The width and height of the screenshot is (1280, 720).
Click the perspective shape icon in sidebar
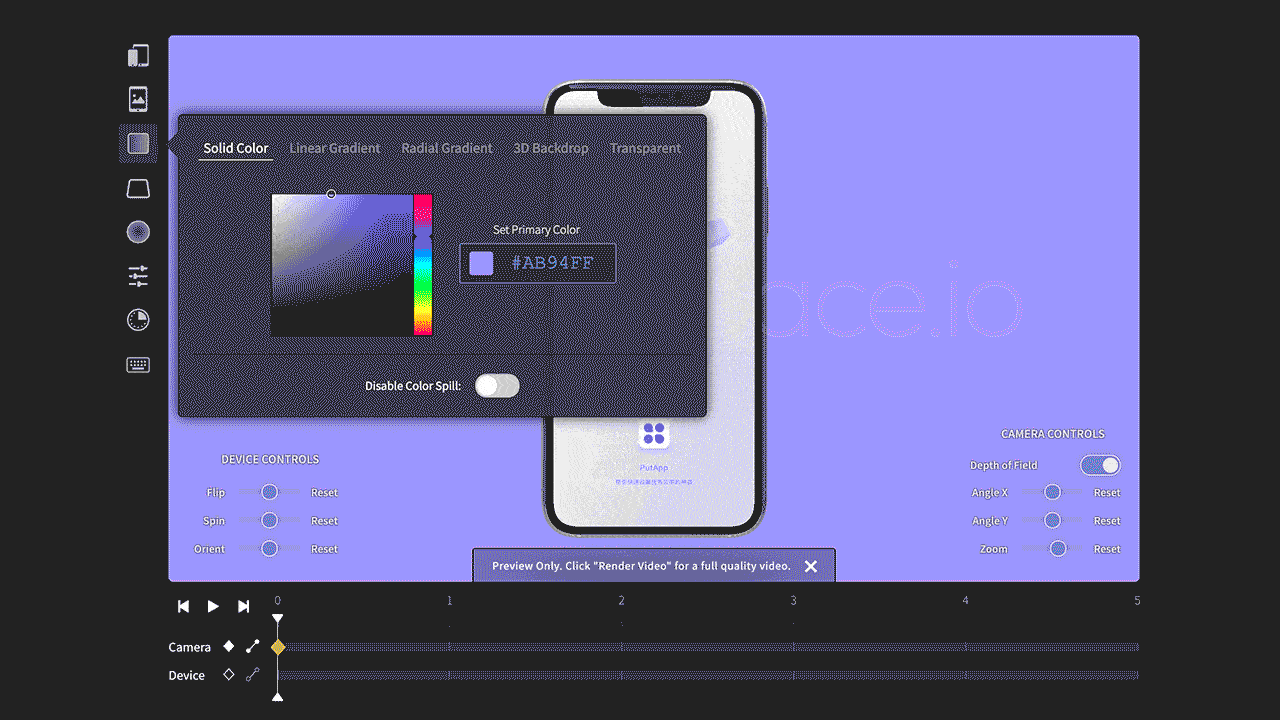pos(138,189)
